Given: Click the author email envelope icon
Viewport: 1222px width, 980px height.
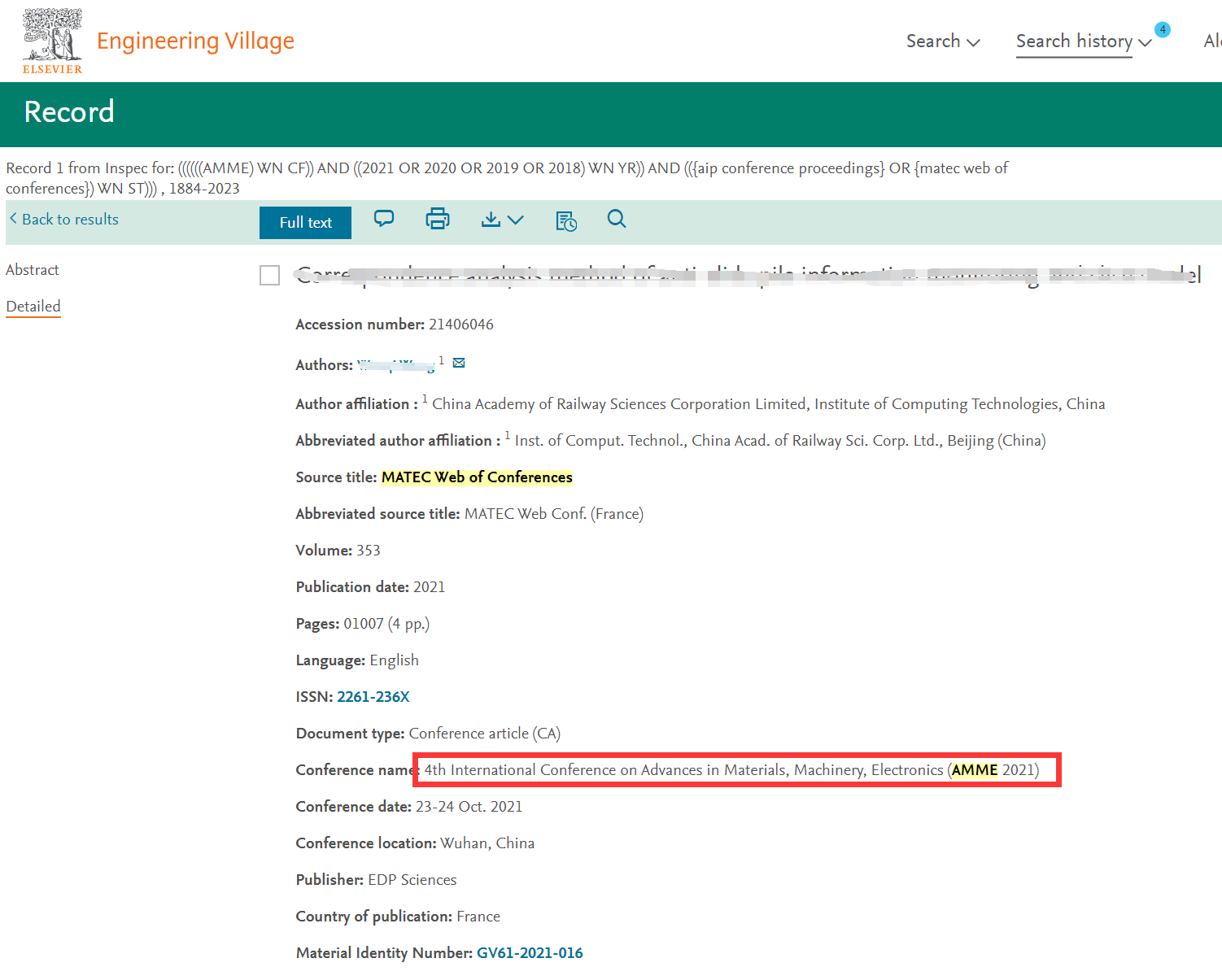Looking at the screenshot, I should click(459, 363).
